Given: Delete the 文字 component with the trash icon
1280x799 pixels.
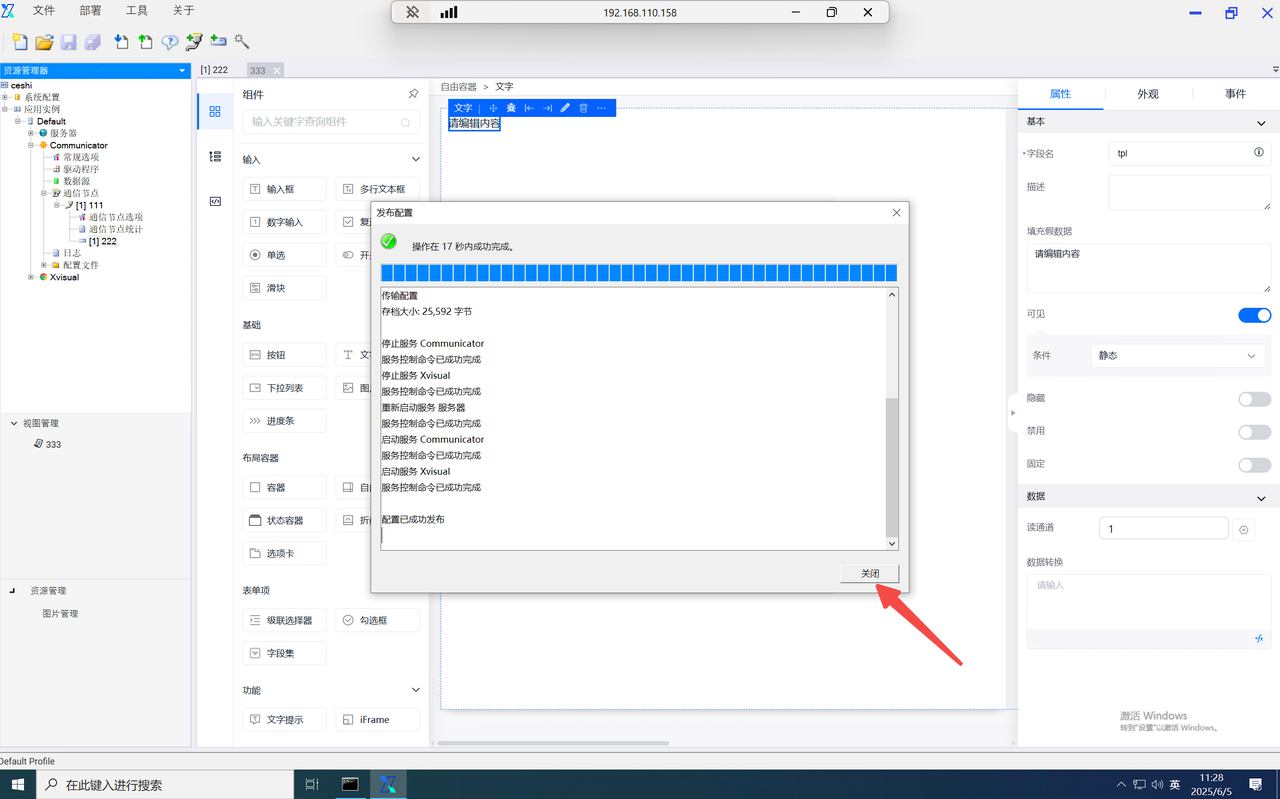Looking at the screenshot, I should click(x=583, y=108).
